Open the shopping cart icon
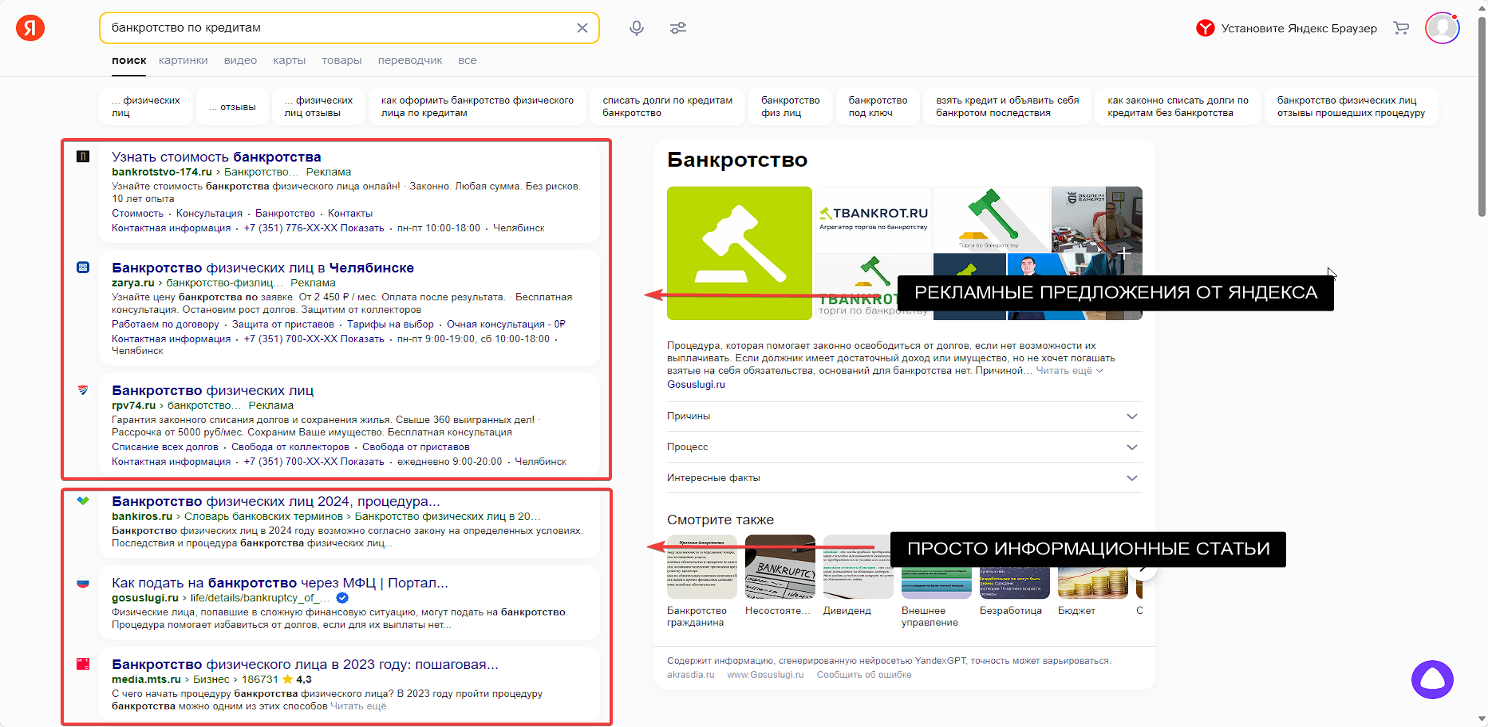The height and width of the screenshot is (727, 1489). coord(1401,28)
